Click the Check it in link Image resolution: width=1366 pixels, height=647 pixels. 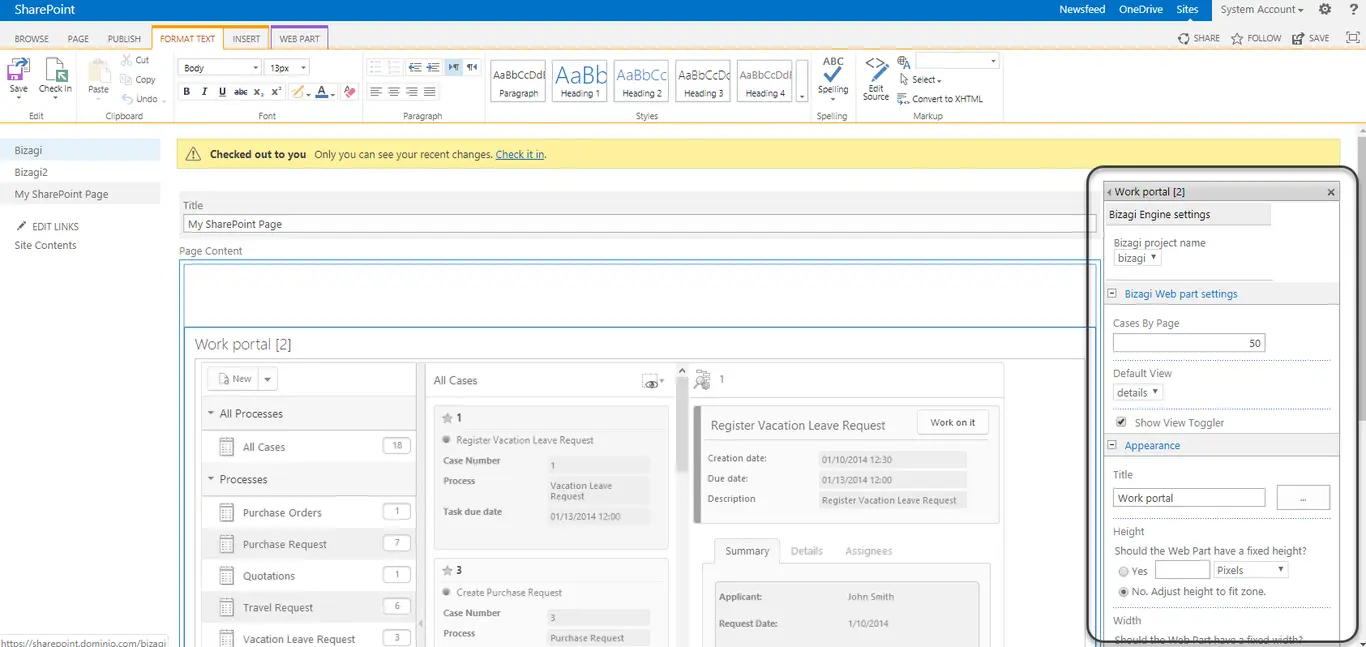[520, 155]
